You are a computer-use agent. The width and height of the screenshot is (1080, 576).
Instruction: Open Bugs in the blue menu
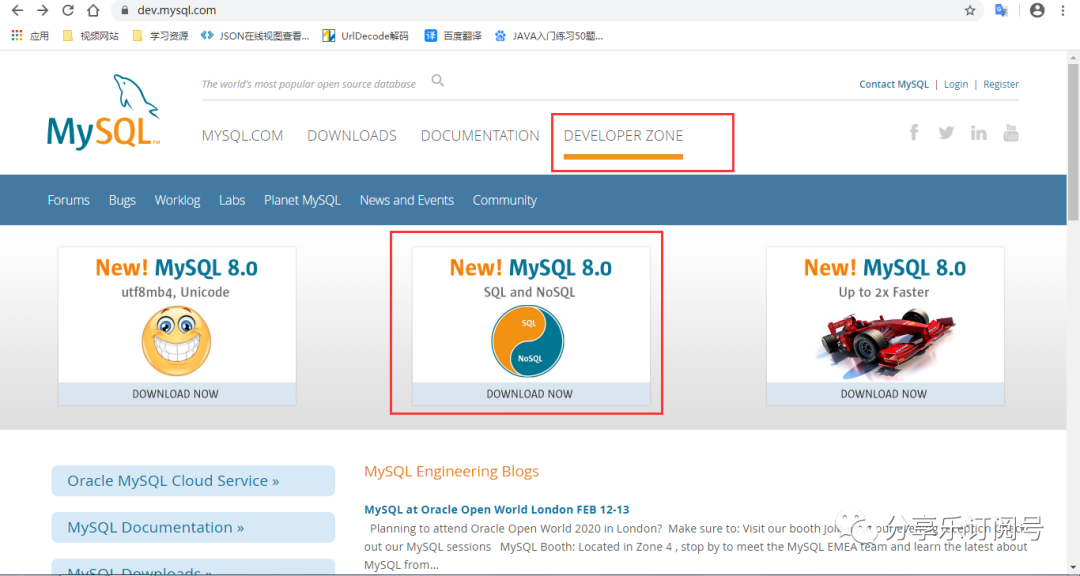click(122, 200)
